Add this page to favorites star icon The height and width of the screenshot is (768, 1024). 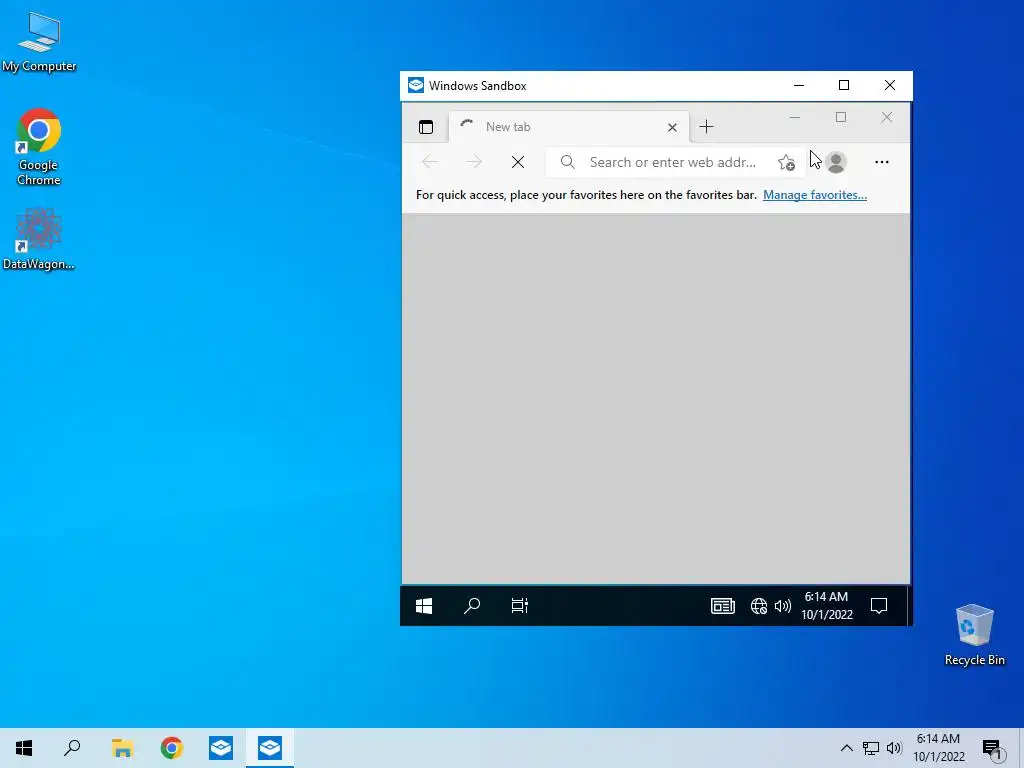pos(786,162)
